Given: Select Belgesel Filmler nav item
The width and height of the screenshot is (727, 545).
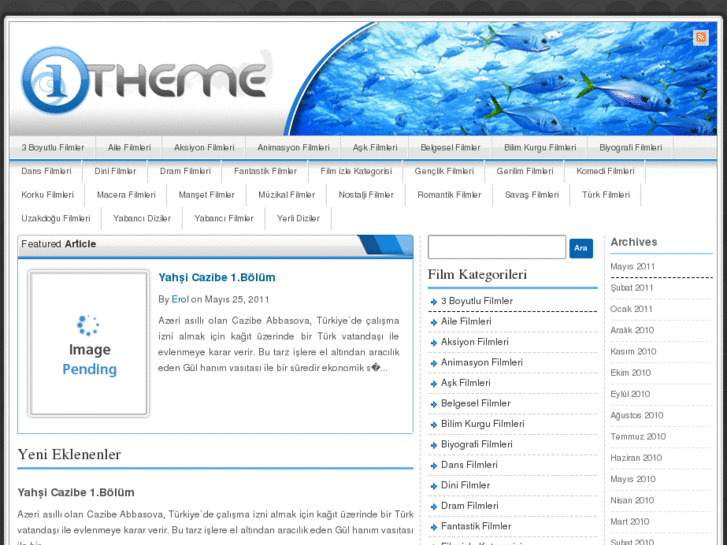Looking at the screenshot, I should (x=450, y=147).
